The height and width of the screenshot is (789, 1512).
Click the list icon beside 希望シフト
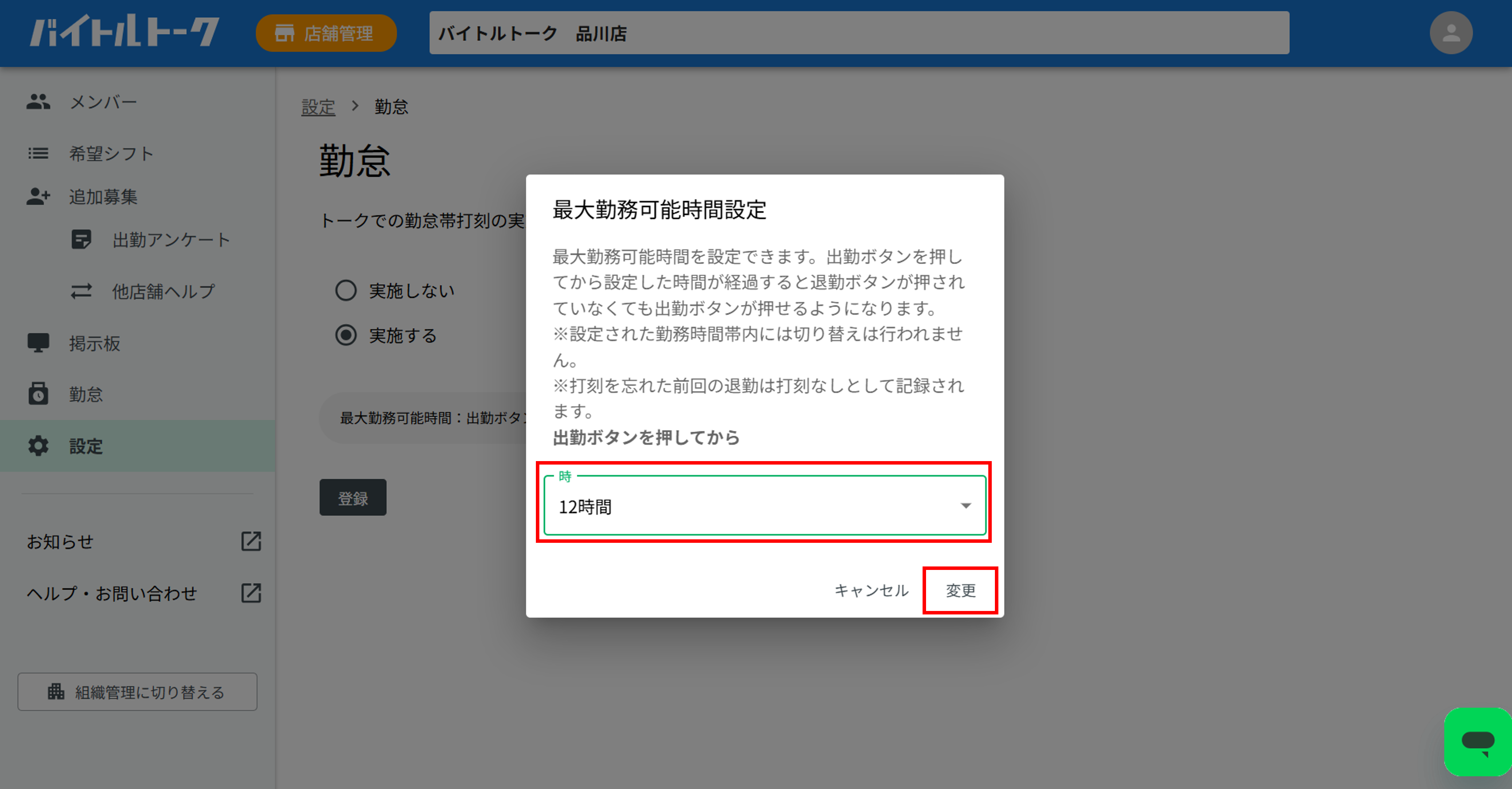[x=38, y=153]
